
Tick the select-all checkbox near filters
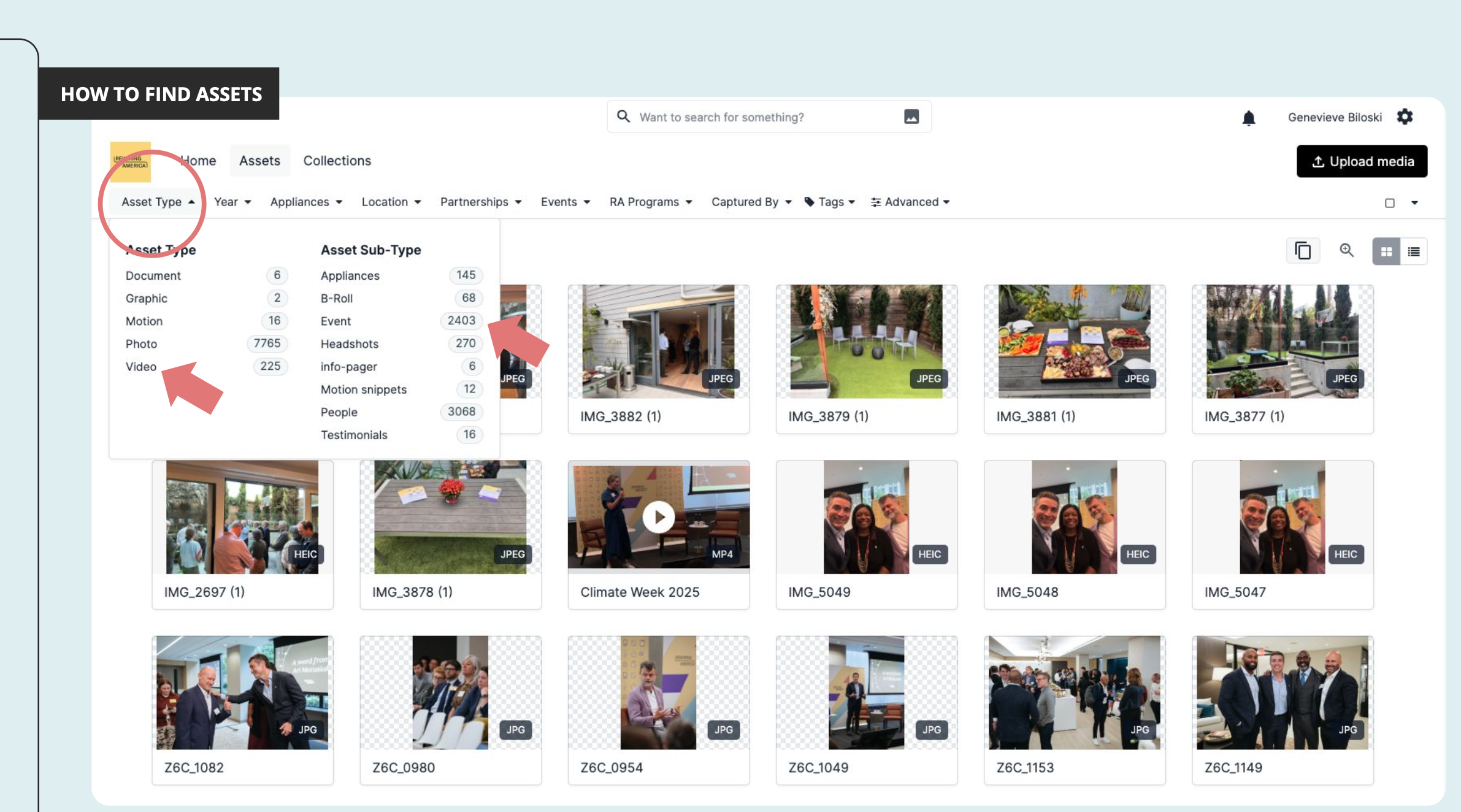pyautogui.click(x=1389, y=203)
